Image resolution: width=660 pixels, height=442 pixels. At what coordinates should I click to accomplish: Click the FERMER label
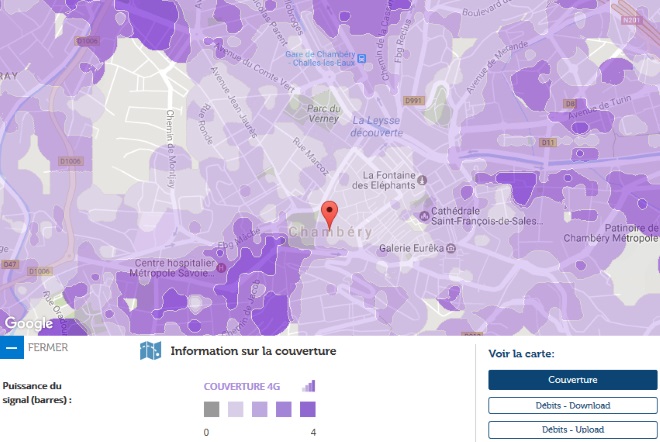tap(48, 348)
